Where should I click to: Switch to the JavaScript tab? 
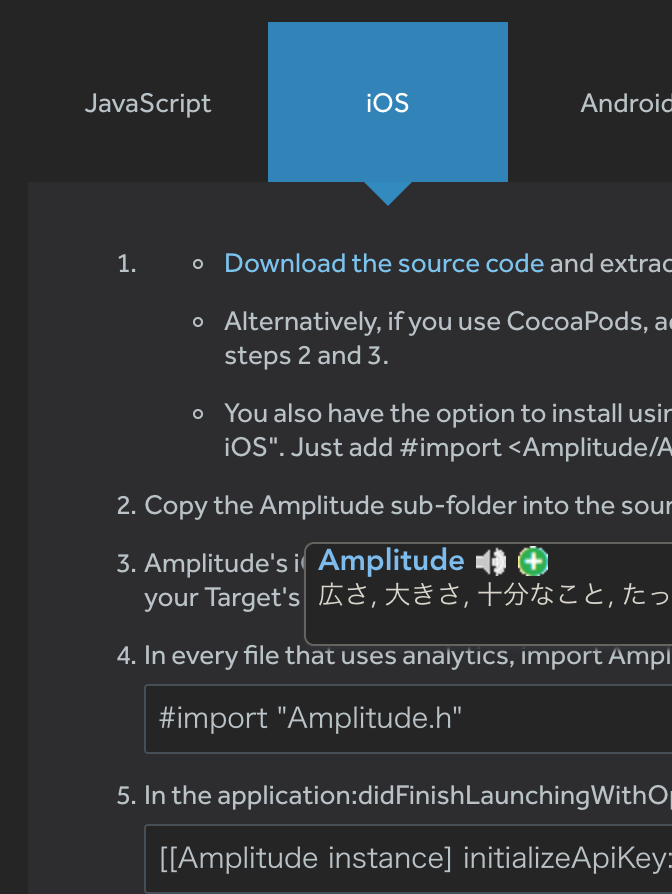coord(148,103)
